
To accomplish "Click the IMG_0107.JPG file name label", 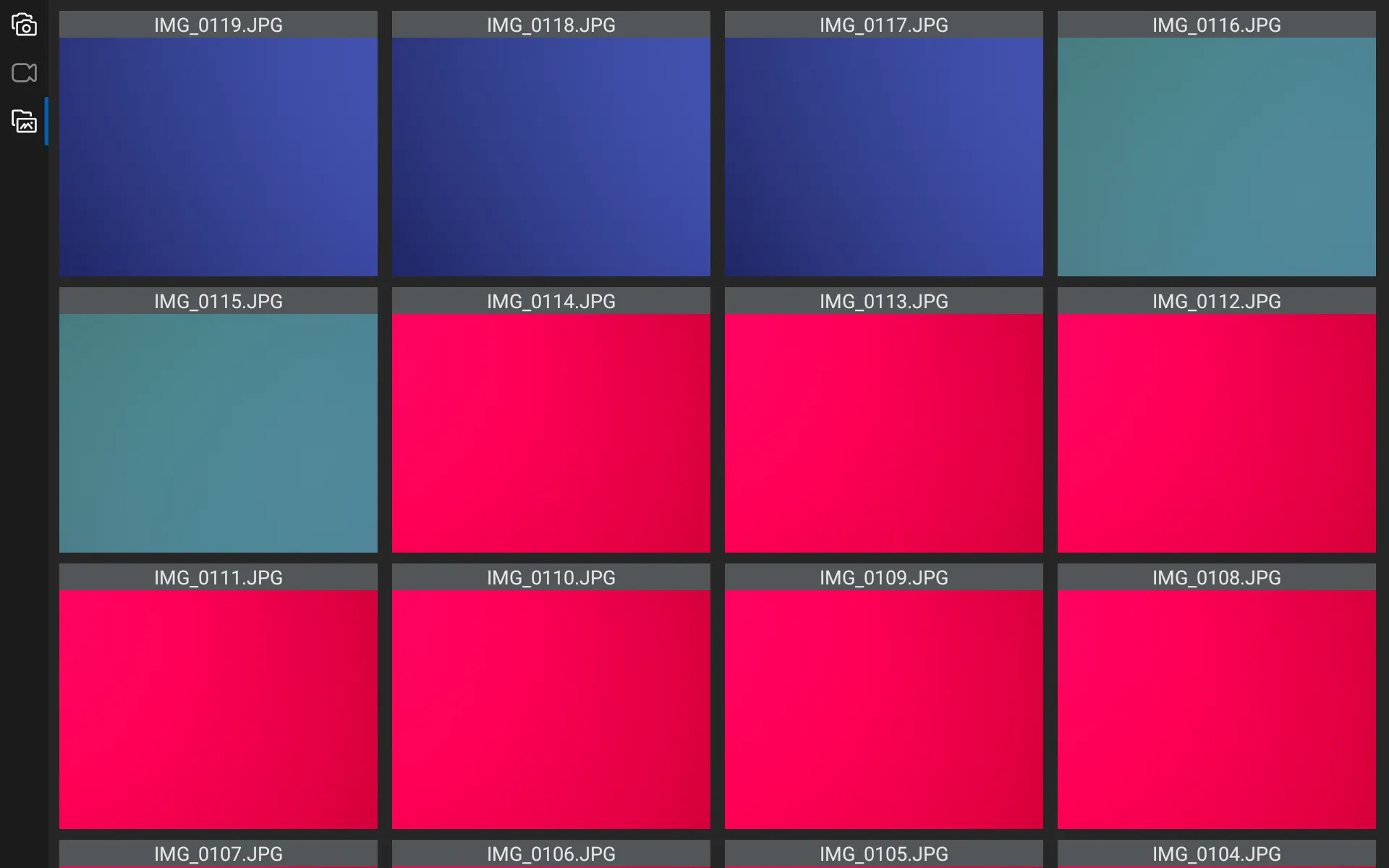I will (x=218, y=854).
